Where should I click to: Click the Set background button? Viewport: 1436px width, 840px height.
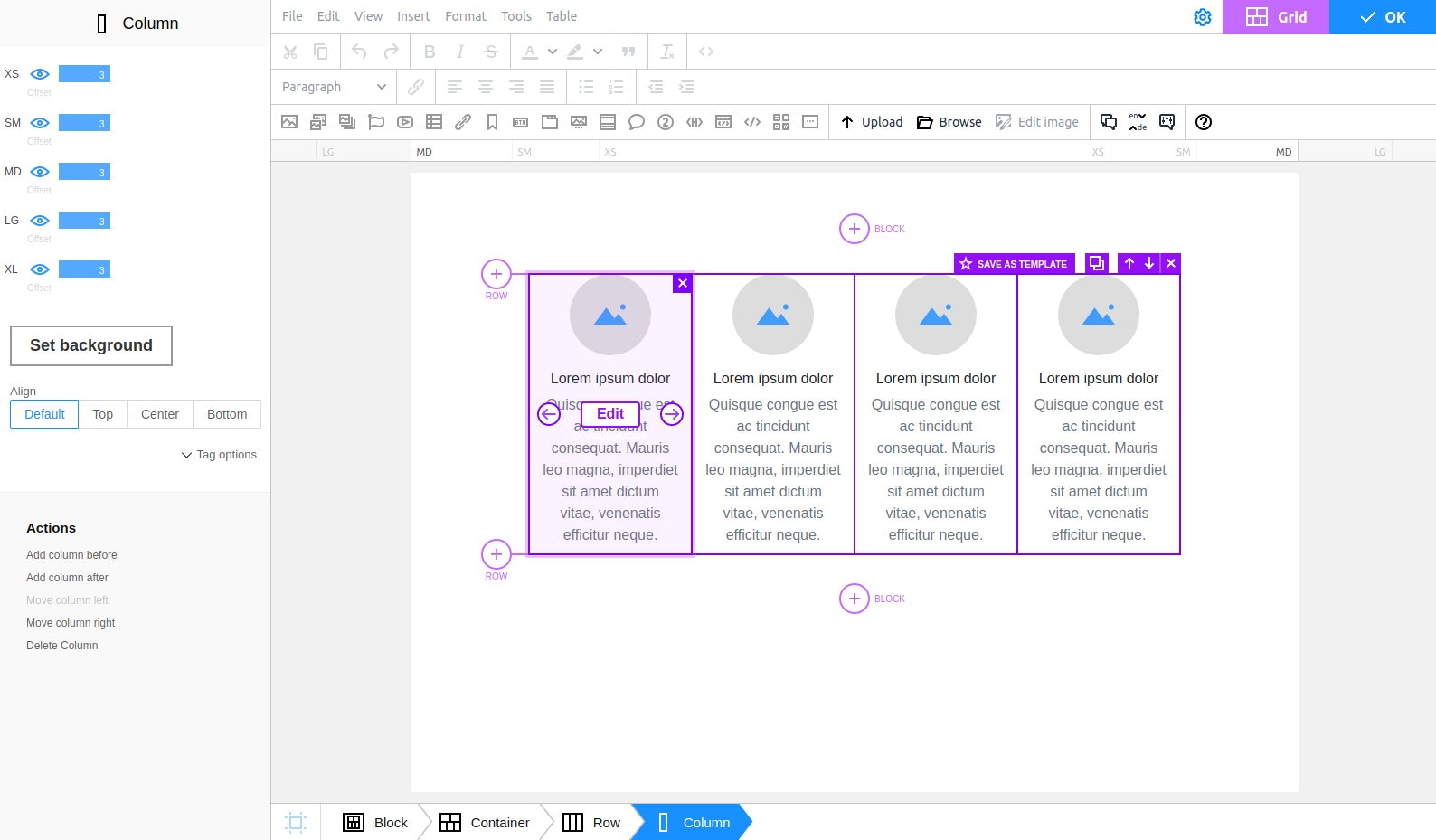(91, 345)
